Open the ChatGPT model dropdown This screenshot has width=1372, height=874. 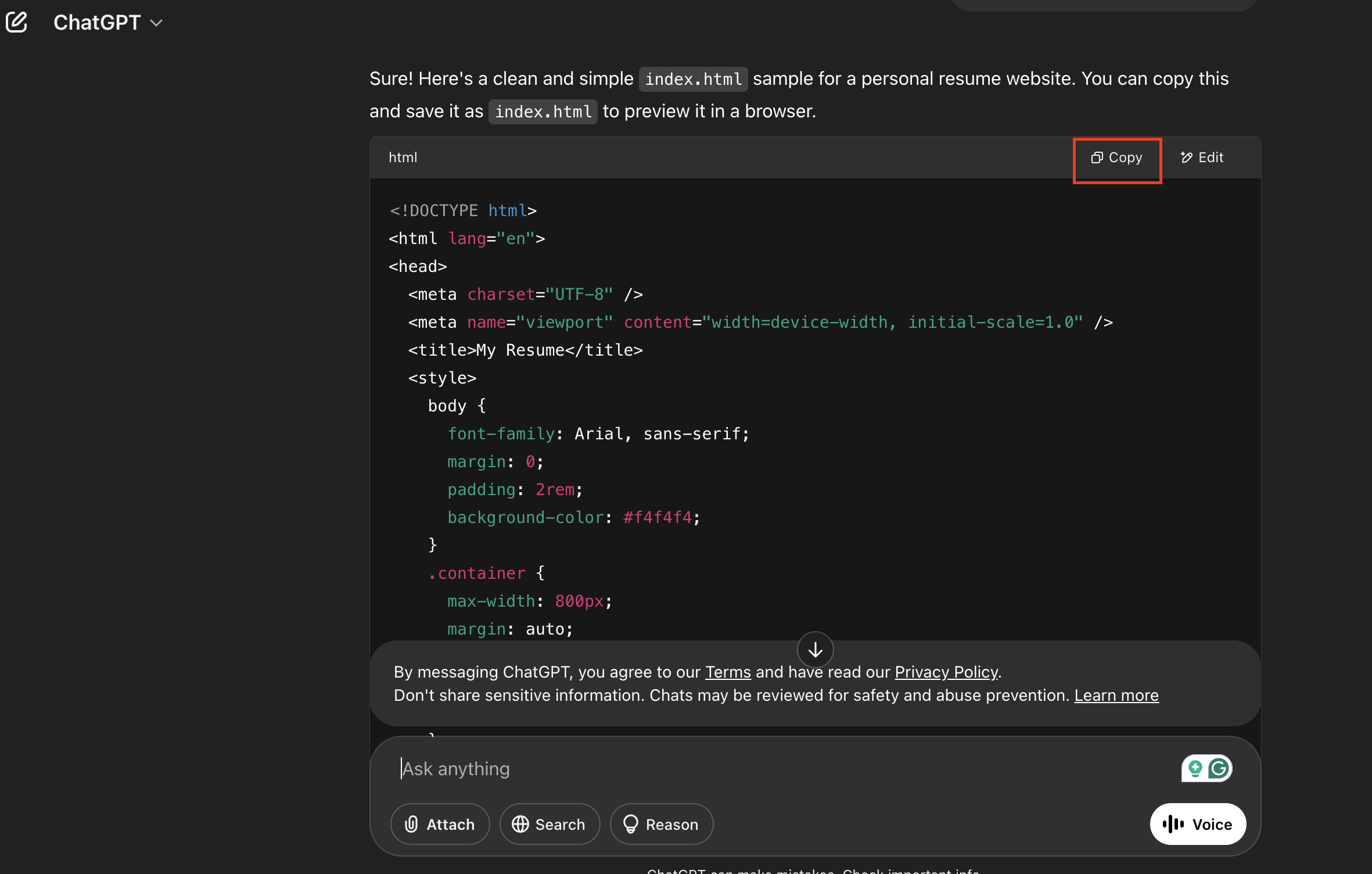point(108,23)
